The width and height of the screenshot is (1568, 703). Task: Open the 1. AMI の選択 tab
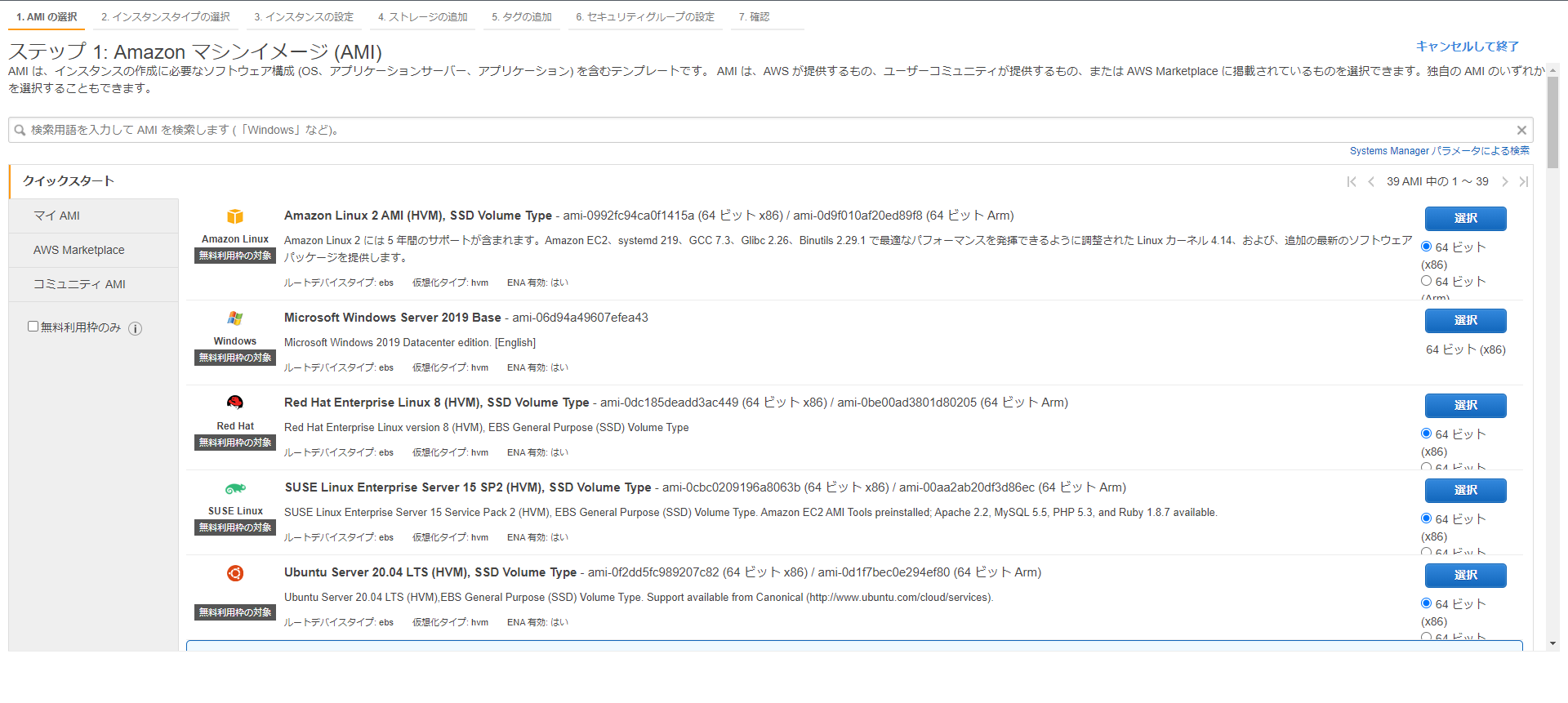(47, 17)
